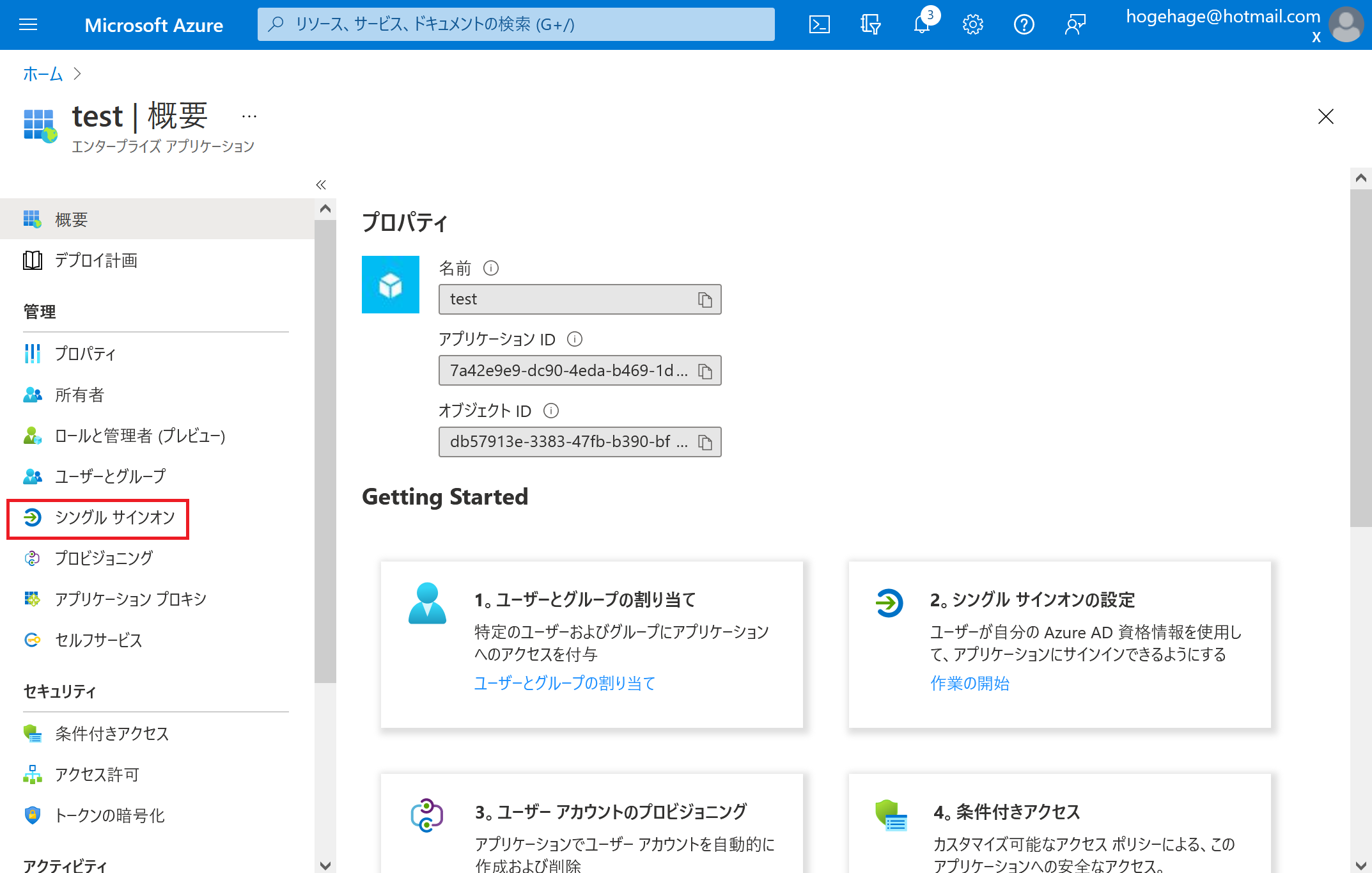Click card title 4. 条件付きアクセス
Screen dimensions: 1372x873
pos(1007,812)
